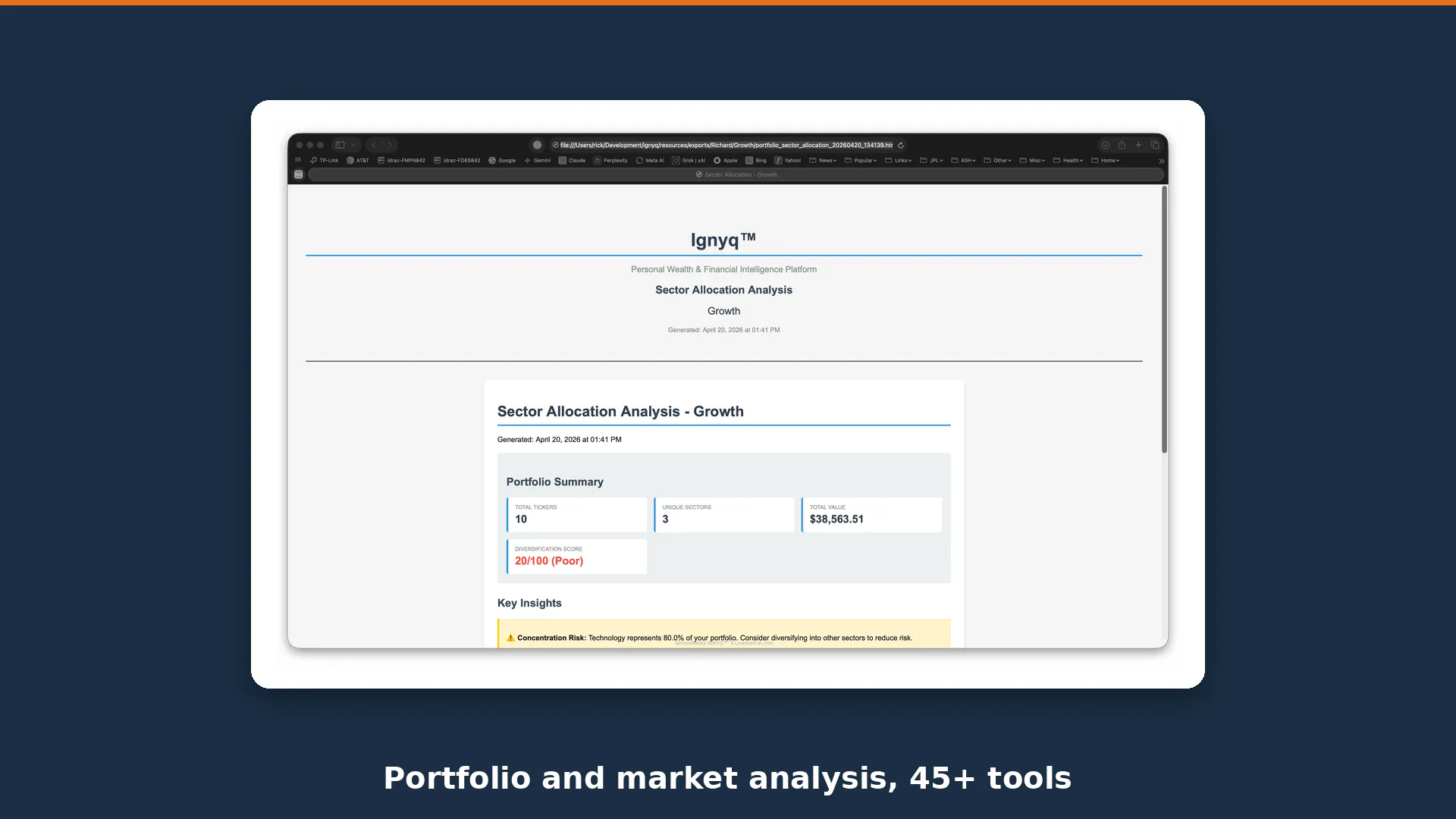Viewport: 1456px width, 819px height.
Task: Click the Share icon in the toolbar
Action: pyautogui.click(x=1122, y=145)
